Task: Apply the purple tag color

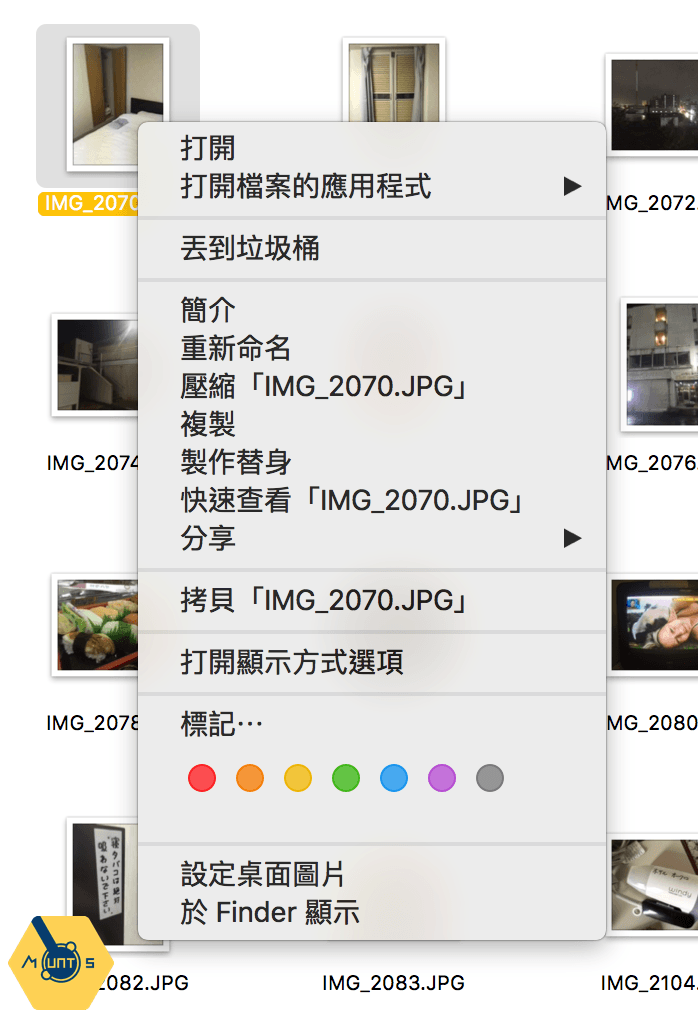Action: coord(442,778)
